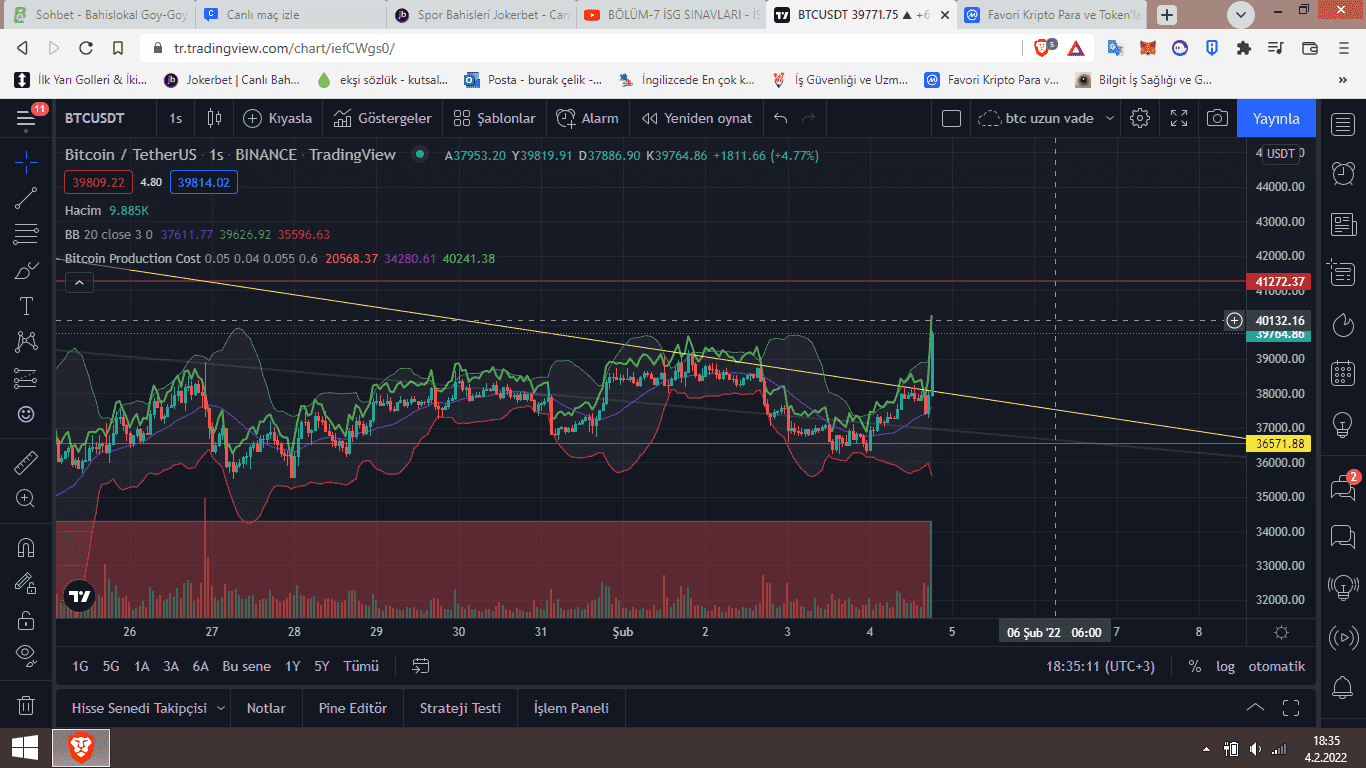Image resolution: width=1366 pixels, height=768 pixels.
Task: Open the forecasting and measurement tools
Action: pyautogui.click(x=26, y=378)
